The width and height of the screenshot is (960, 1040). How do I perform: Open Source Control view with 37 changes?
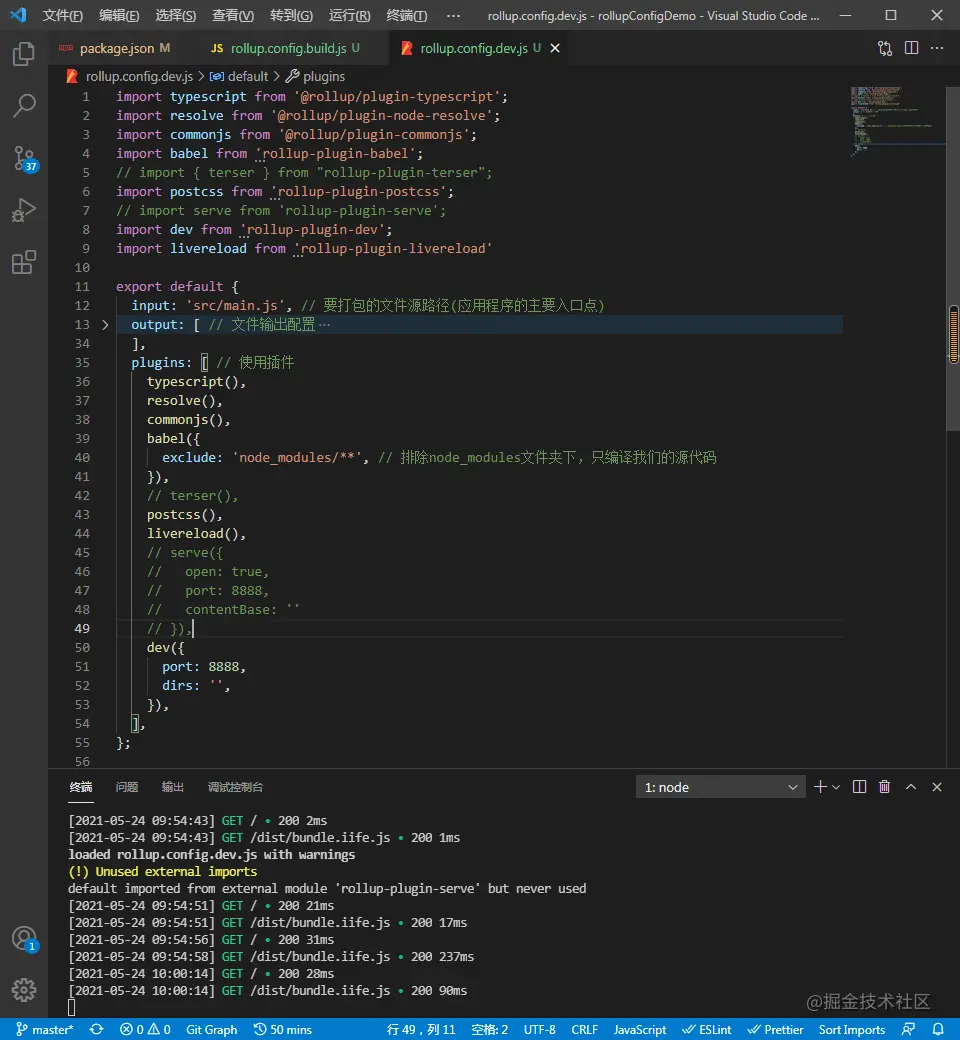25,159
